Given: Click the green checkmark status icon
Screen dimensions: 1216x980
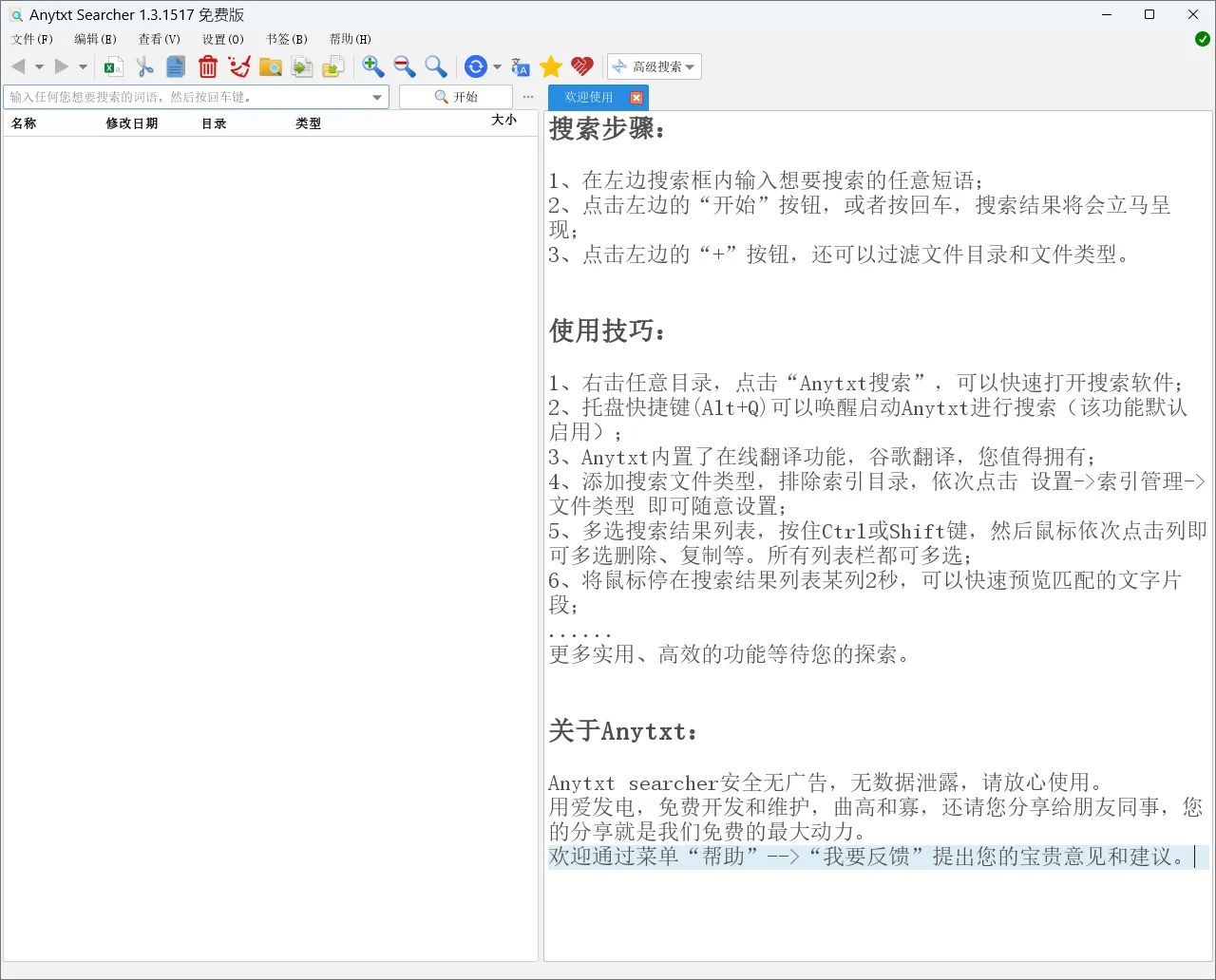Looking at the screenshot, I should 1203,39.
